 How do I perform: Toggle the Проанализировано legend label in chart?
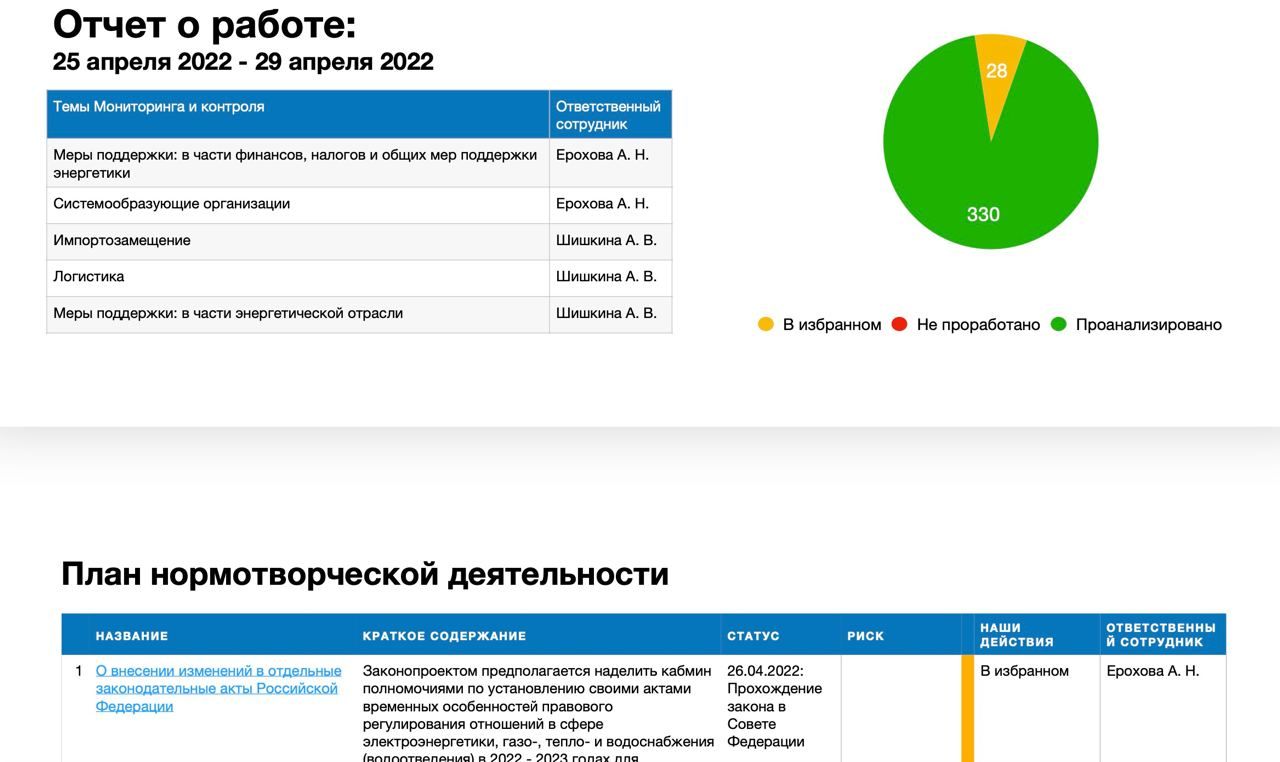point(1148,325)
